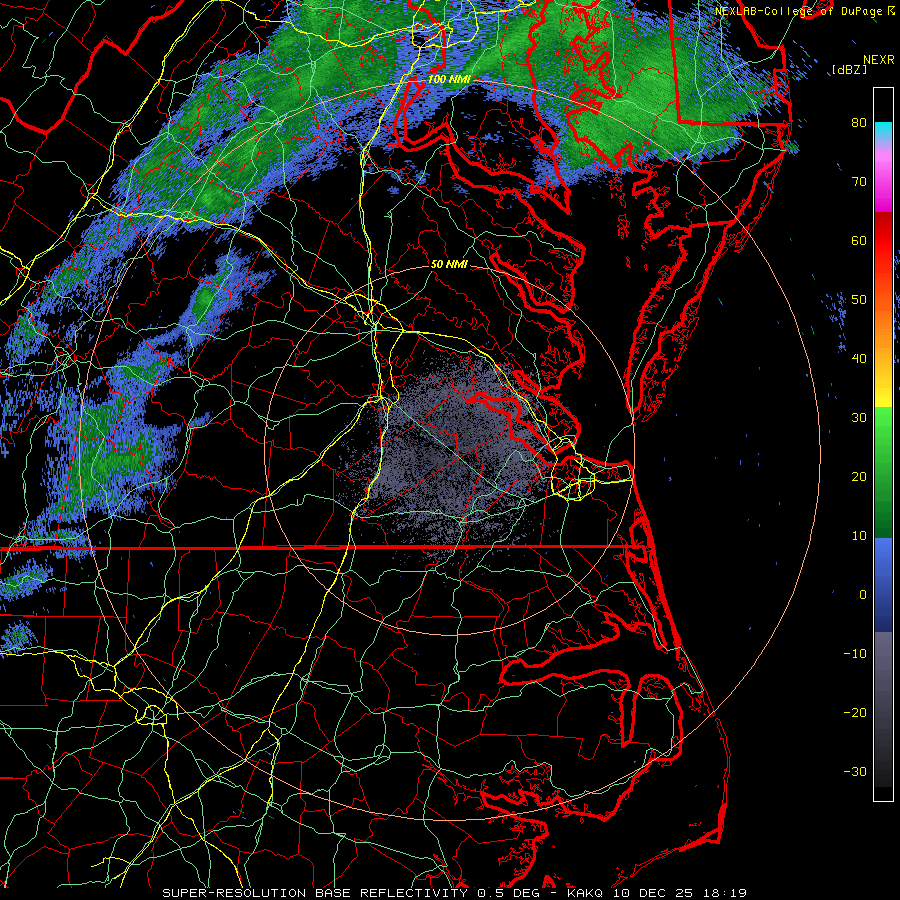Viewport: 900px width, 900px height.
Task: Click the -10 dBZ scale value
Action: tap(855, 653)
